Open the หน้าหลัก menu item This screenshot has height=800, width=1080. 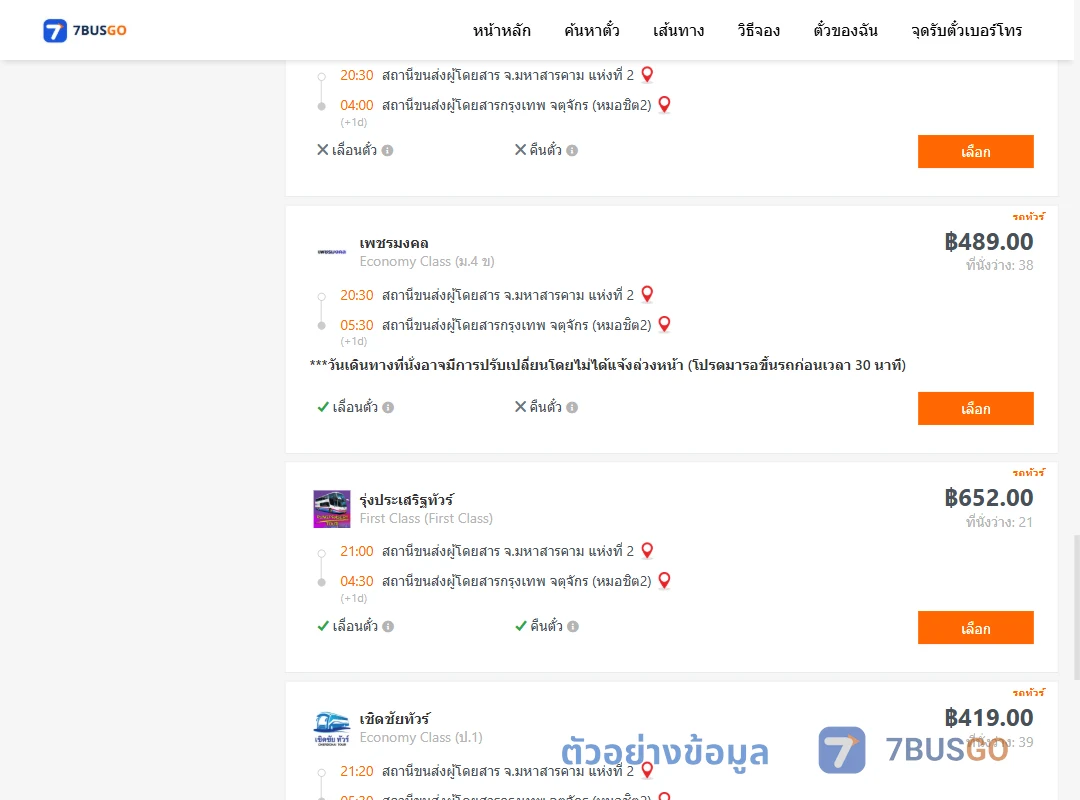501,30
